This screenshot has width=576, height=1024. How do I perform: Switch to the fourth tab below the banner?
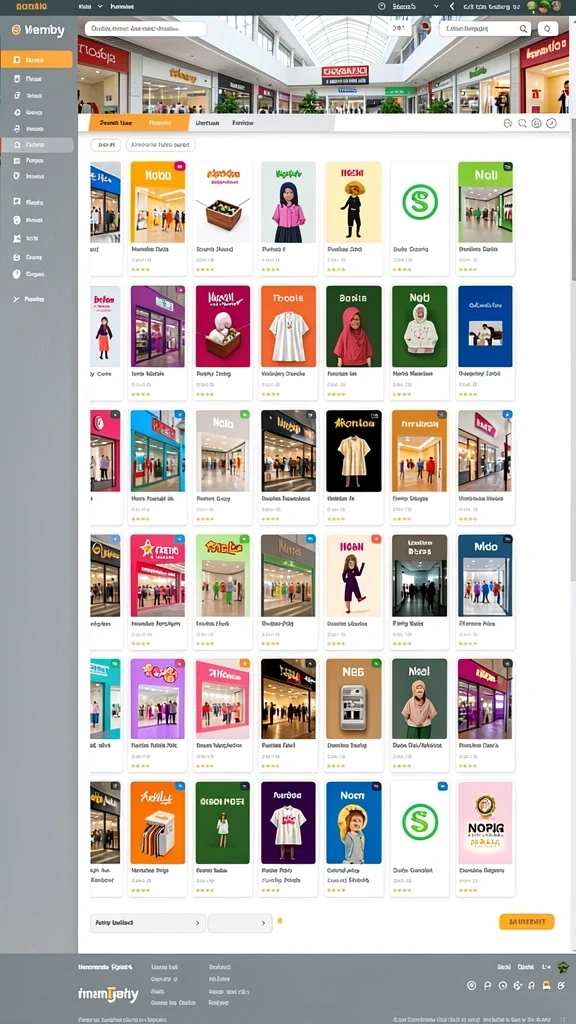click(x=242, y=123)
